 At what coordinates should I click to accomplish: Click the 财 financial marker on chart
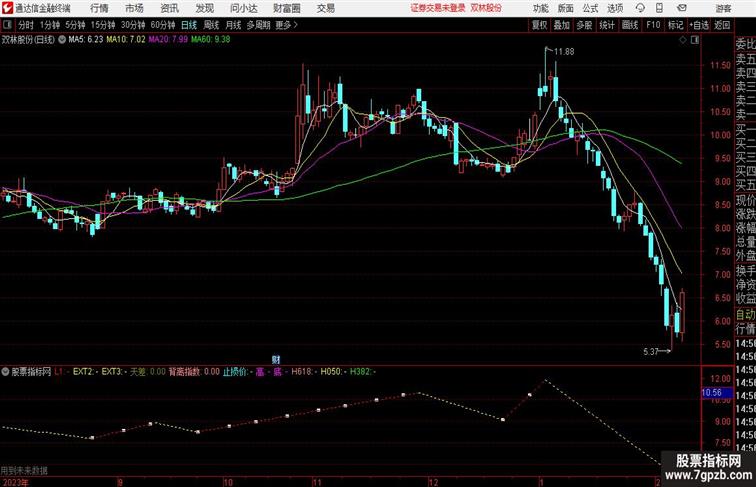pyautogui.click(x=276, y=359)
